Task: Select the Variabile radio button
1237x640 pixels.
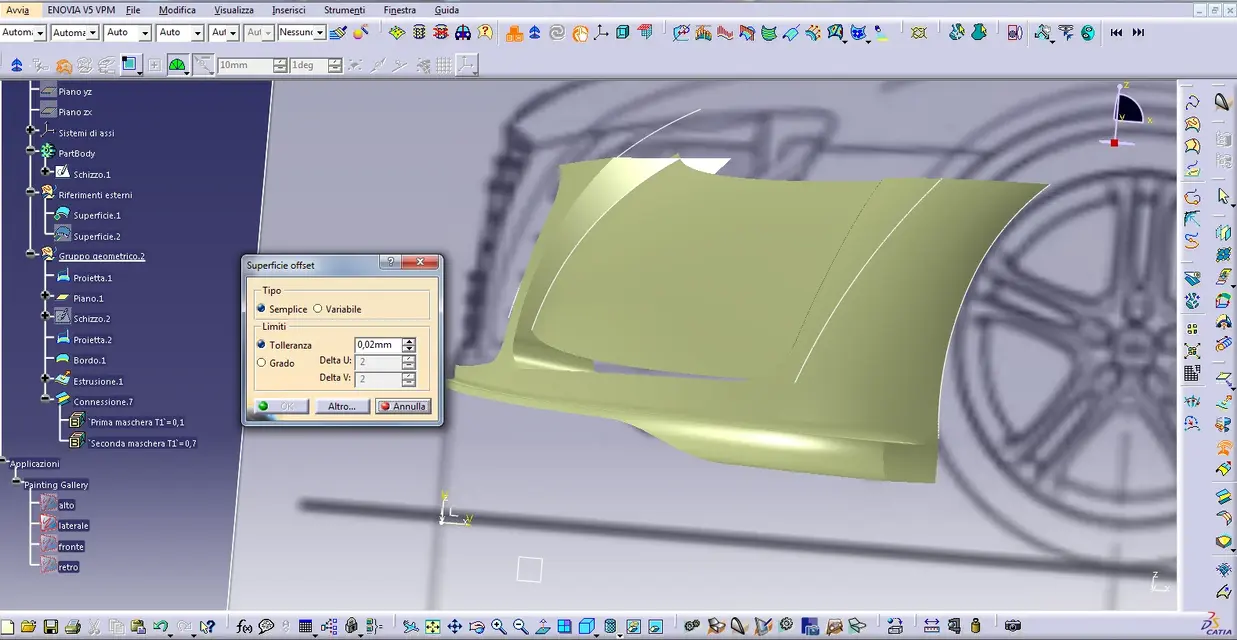Action: (318, 309)
